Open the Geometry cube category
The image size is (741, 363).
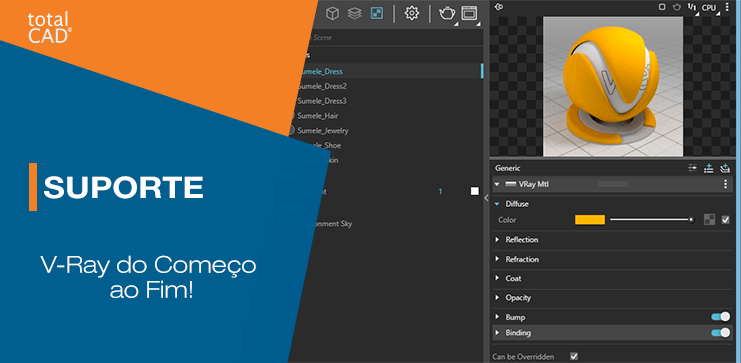[333, 13]
